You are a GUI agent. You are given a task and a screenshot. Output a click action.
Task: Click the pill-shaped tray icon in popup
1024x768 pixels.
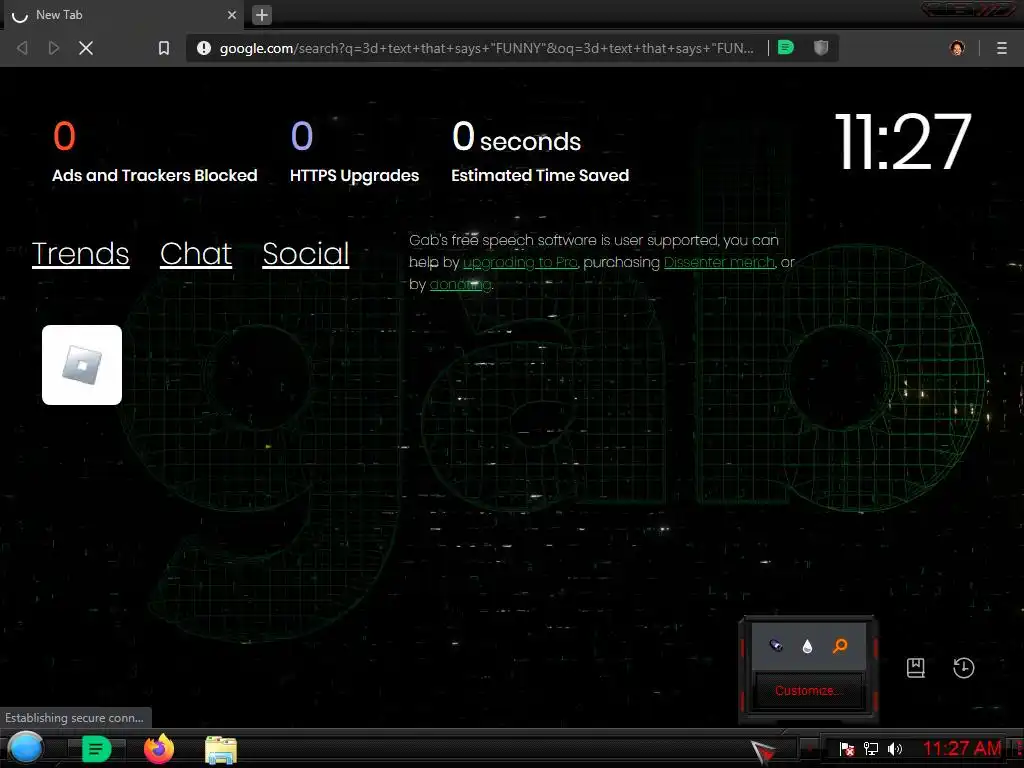(x=775, y=645)
